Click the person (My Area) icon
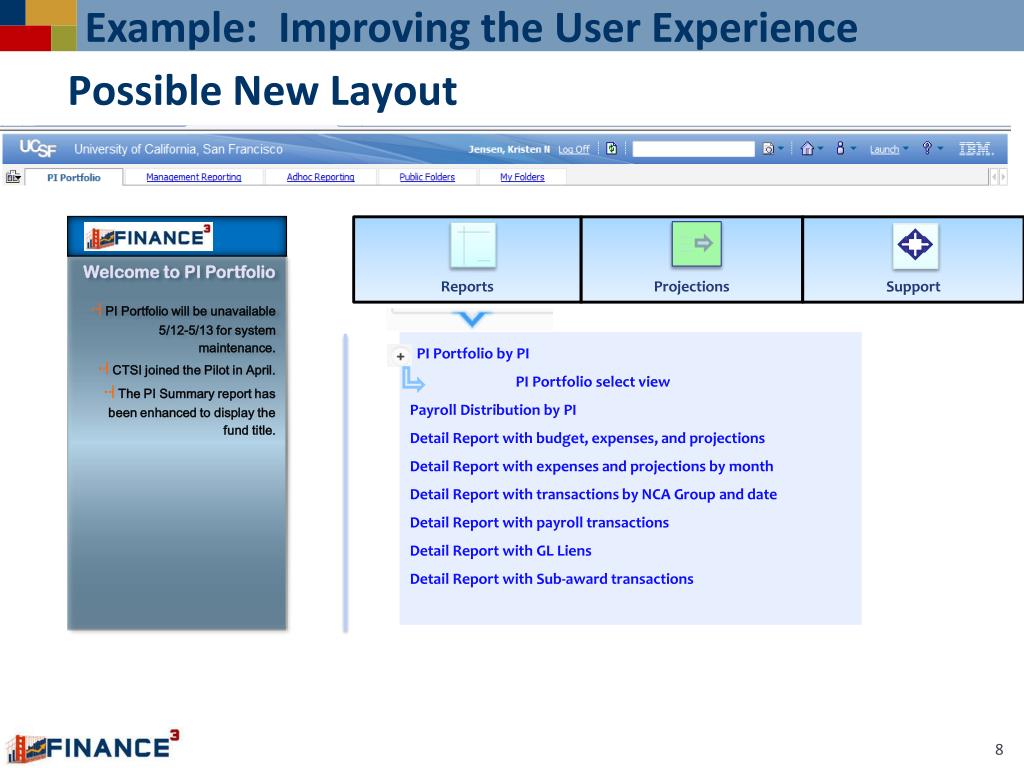The image size is (1024, 768). 840,148
